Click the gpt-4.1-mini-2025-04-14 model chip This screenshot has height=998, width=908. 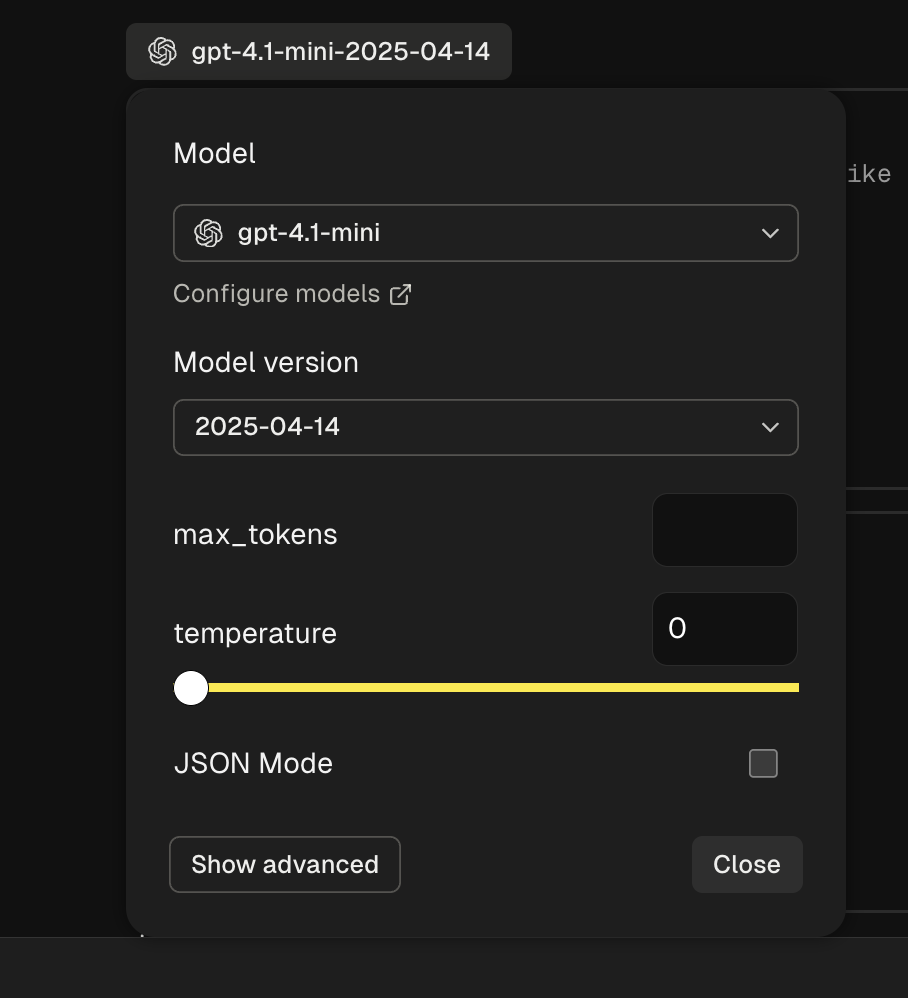click(319, 52)
